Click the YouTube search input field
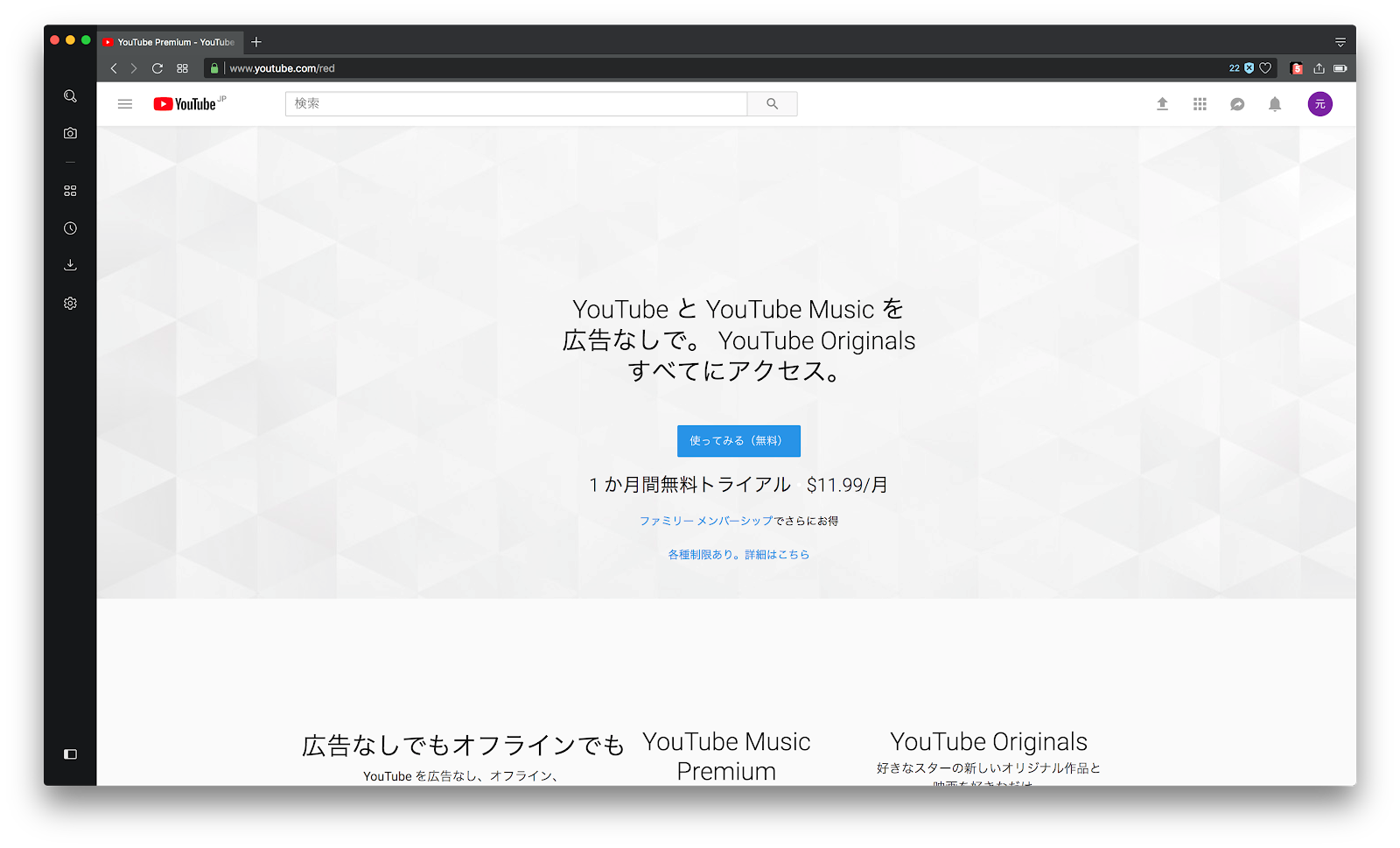The height and width of the screenshot is (848, 1400). [x=516, y=104]
